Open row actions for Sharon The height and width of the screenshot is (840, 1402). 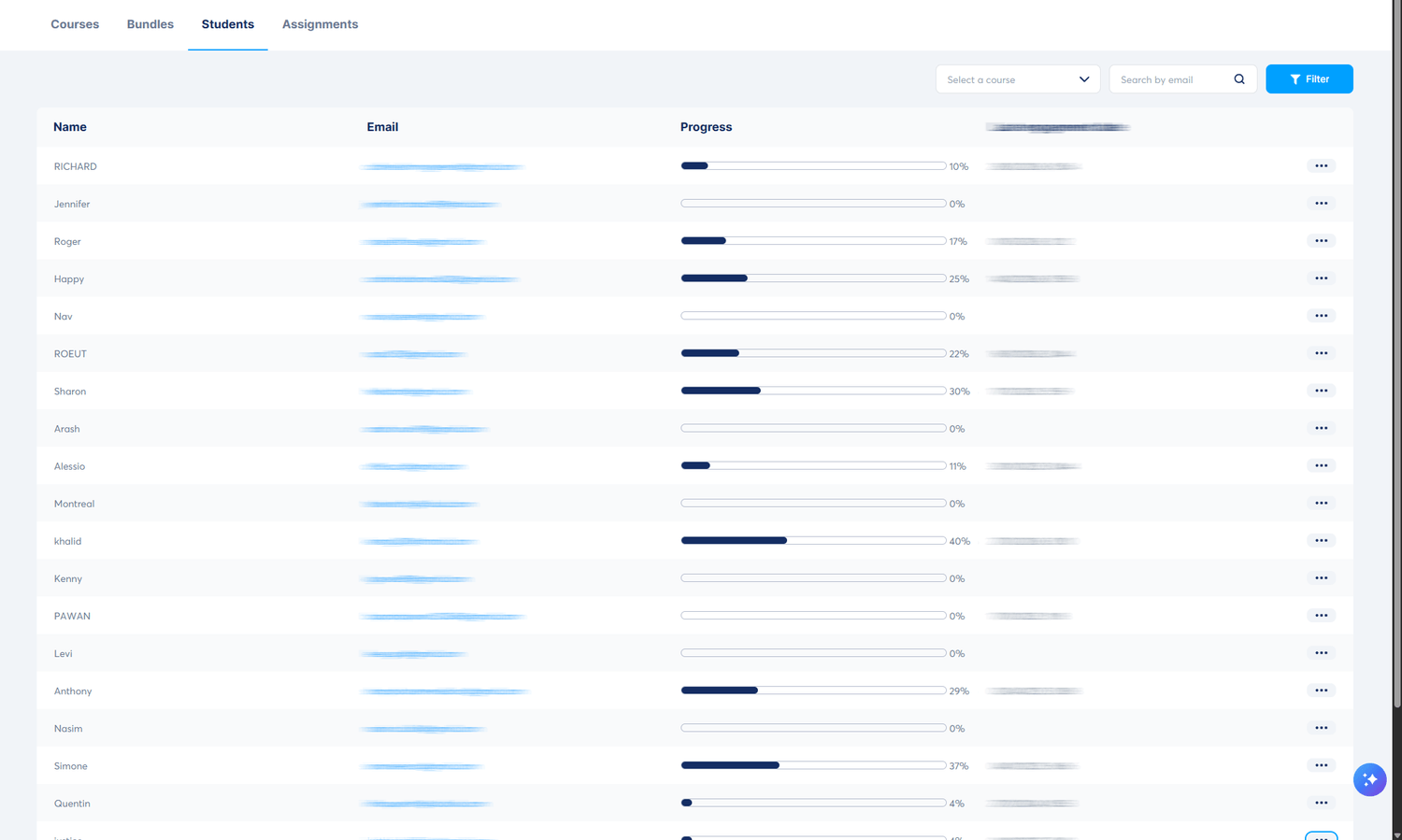1321,391
